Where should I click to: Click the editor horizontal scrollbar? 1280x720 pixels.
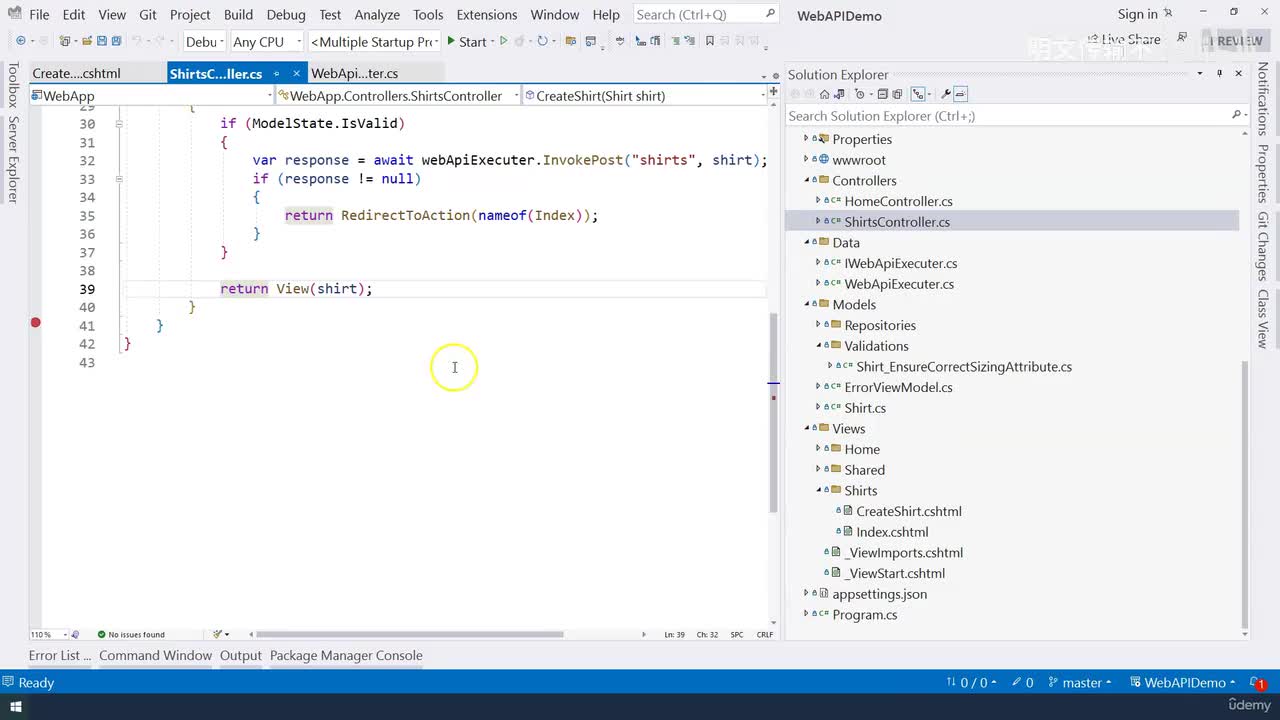pos(410,634)
